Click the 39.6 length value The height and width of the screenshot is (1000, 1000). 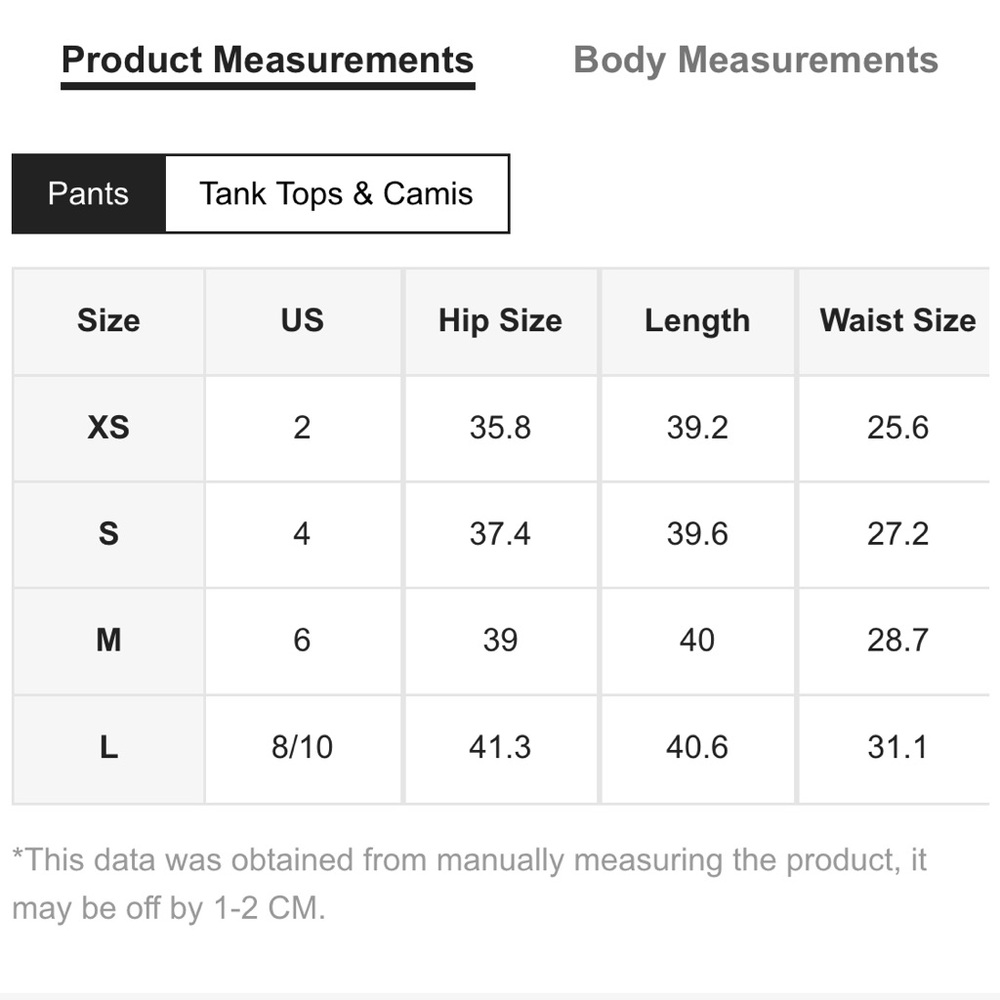[x=697, y=534]
